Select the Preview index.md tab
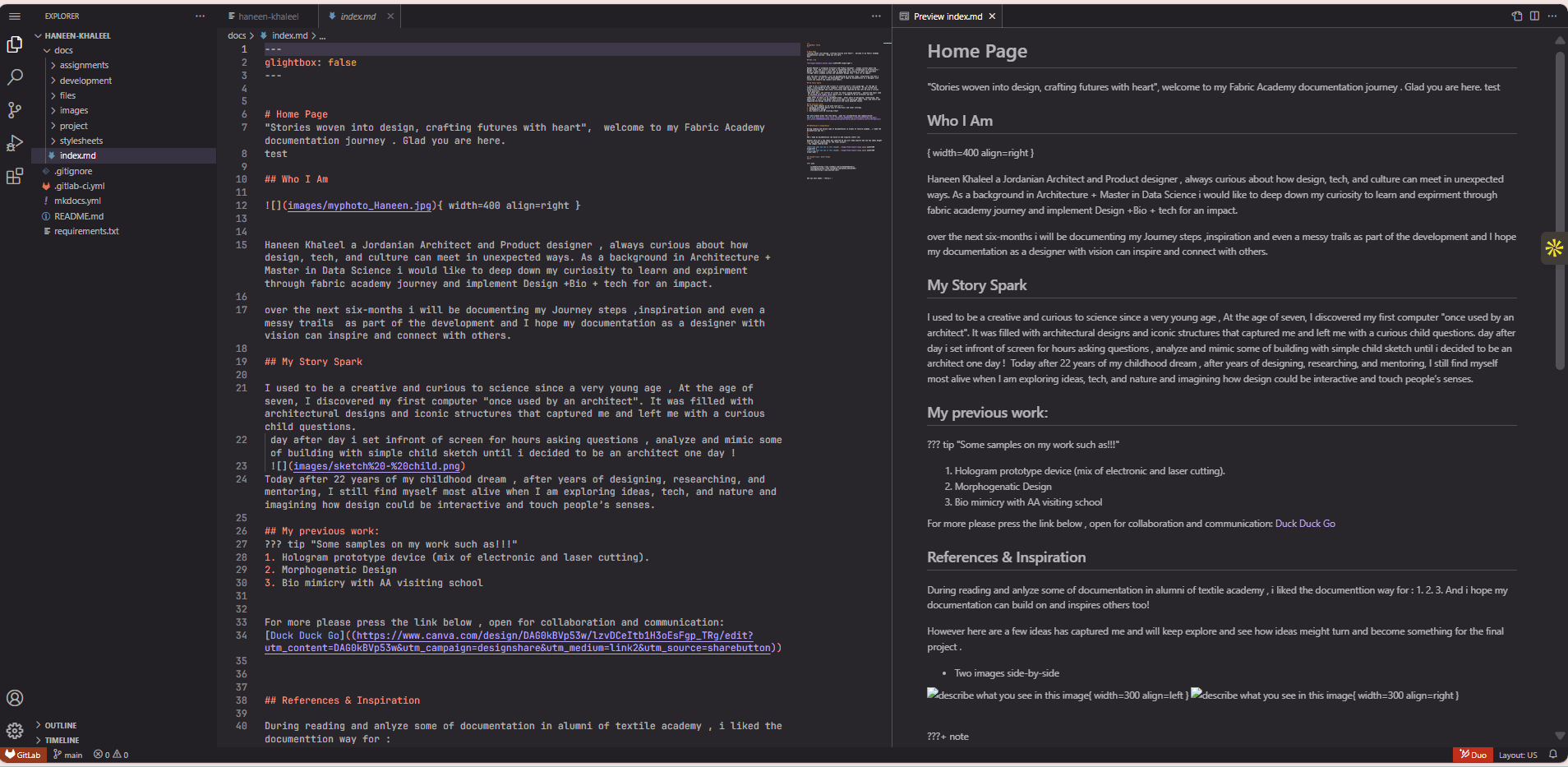Screen dimensions: 1568x767 pyautogui.click(x=947, y=16)
